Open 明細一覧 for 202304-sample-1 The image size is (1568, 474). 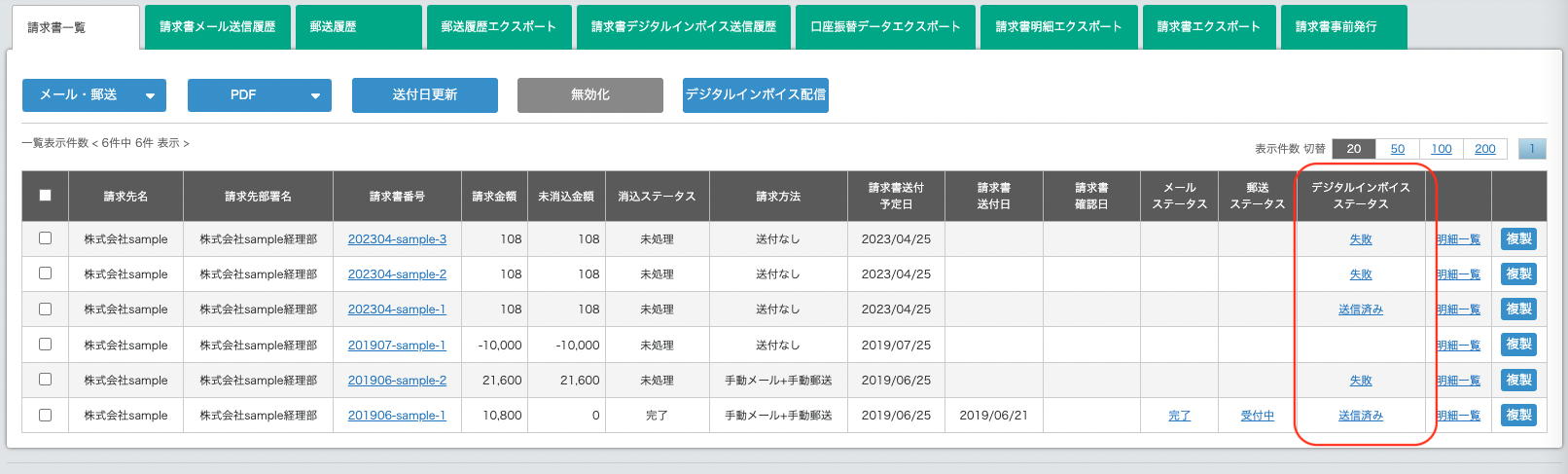pos(1459,310)
